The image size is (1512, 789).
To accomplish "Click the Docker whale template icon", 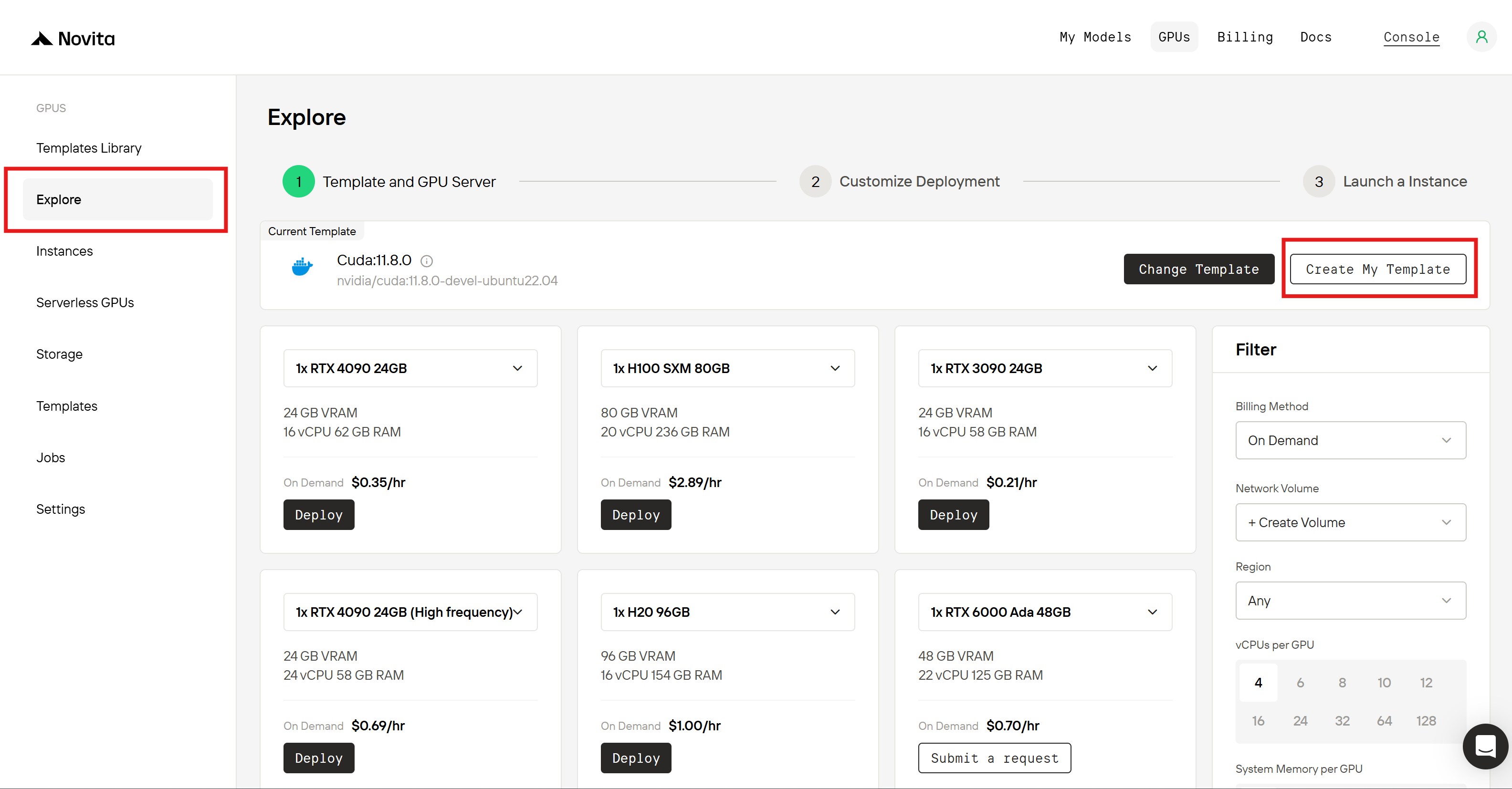I will [302, 267].
